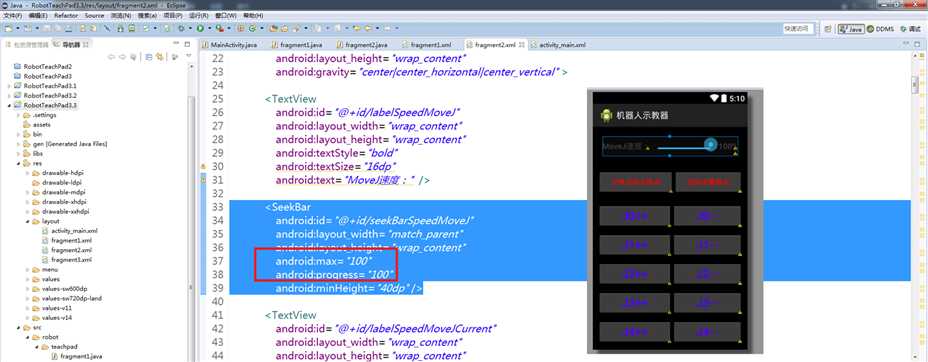Open the Refactor menu
928x362 pixels.
click(x=66, y=15)
